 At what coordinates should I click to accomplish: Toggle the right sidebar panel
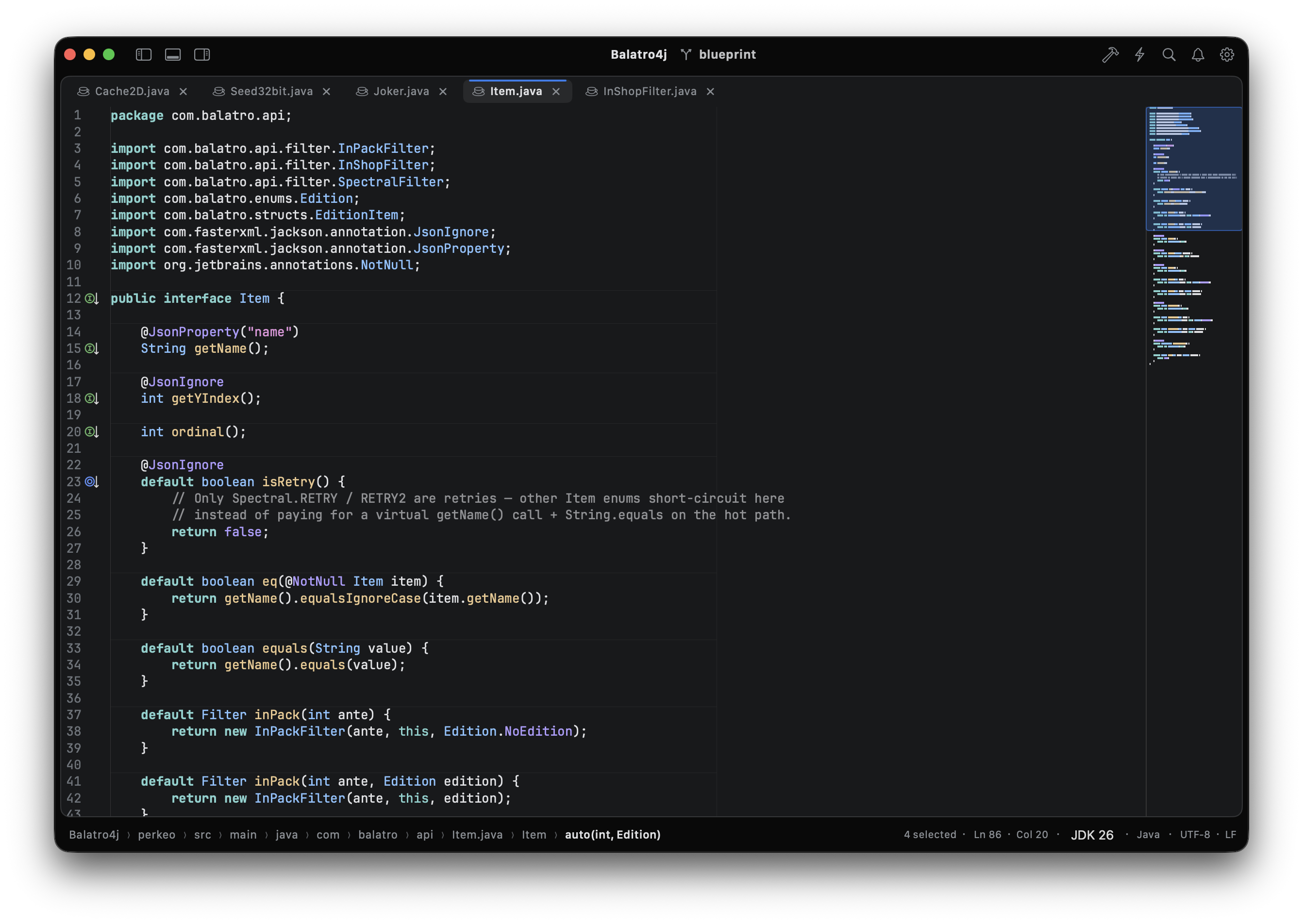coord(202,55)
